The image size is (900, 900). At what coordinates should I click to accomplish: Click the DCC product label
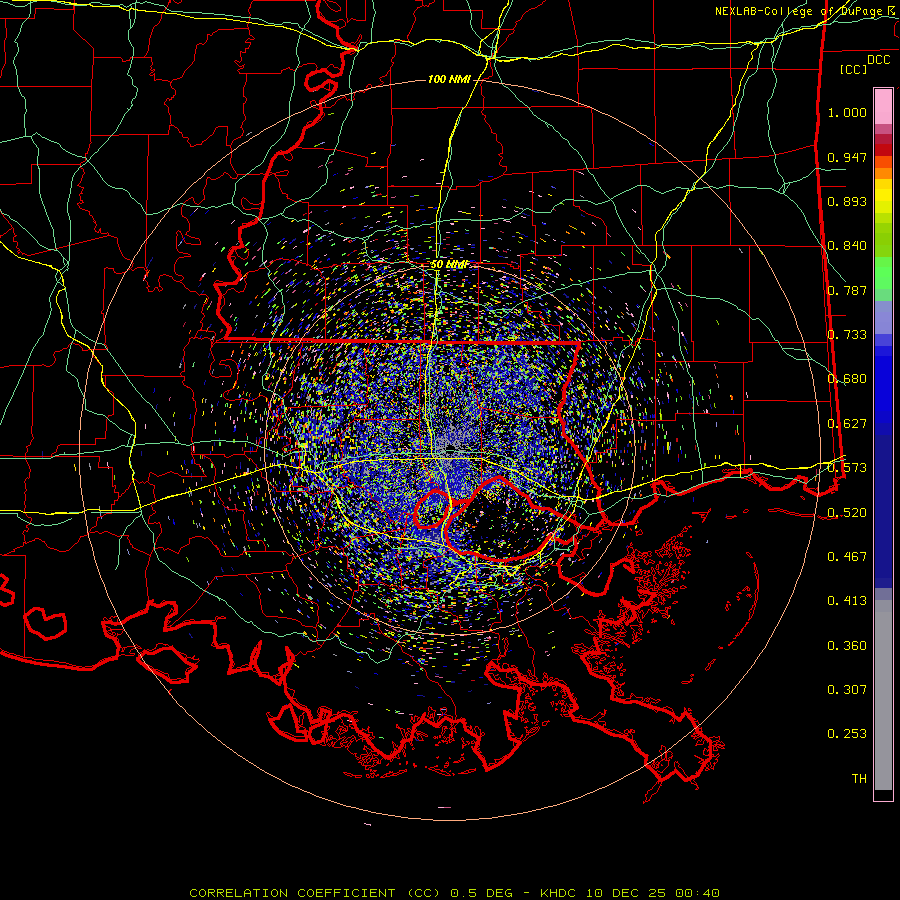878,60
